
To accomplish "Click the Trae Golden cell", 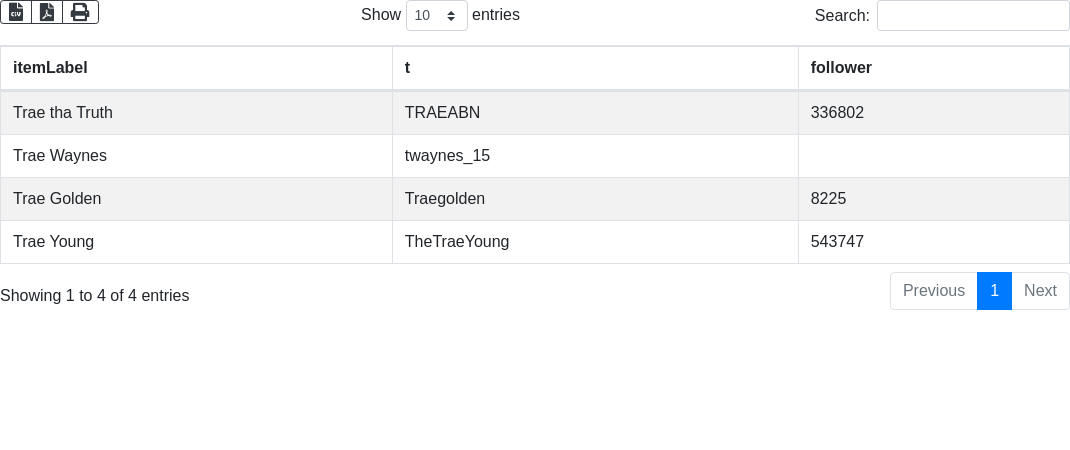I will (57, 199).
